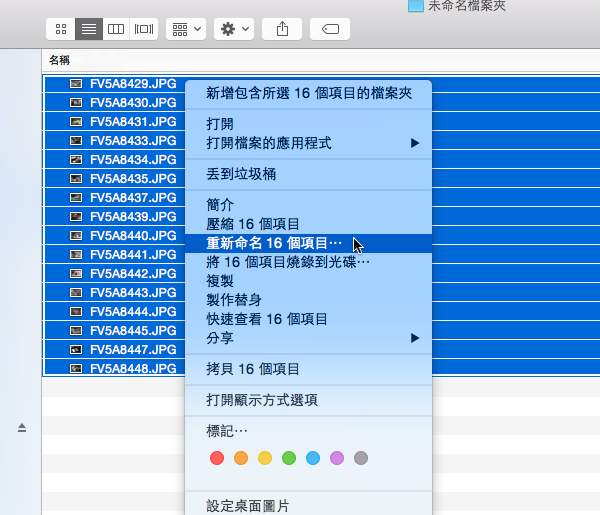
Task: Choose 丟到垃圾桶 in the context menu
Action: pos(241,174)
